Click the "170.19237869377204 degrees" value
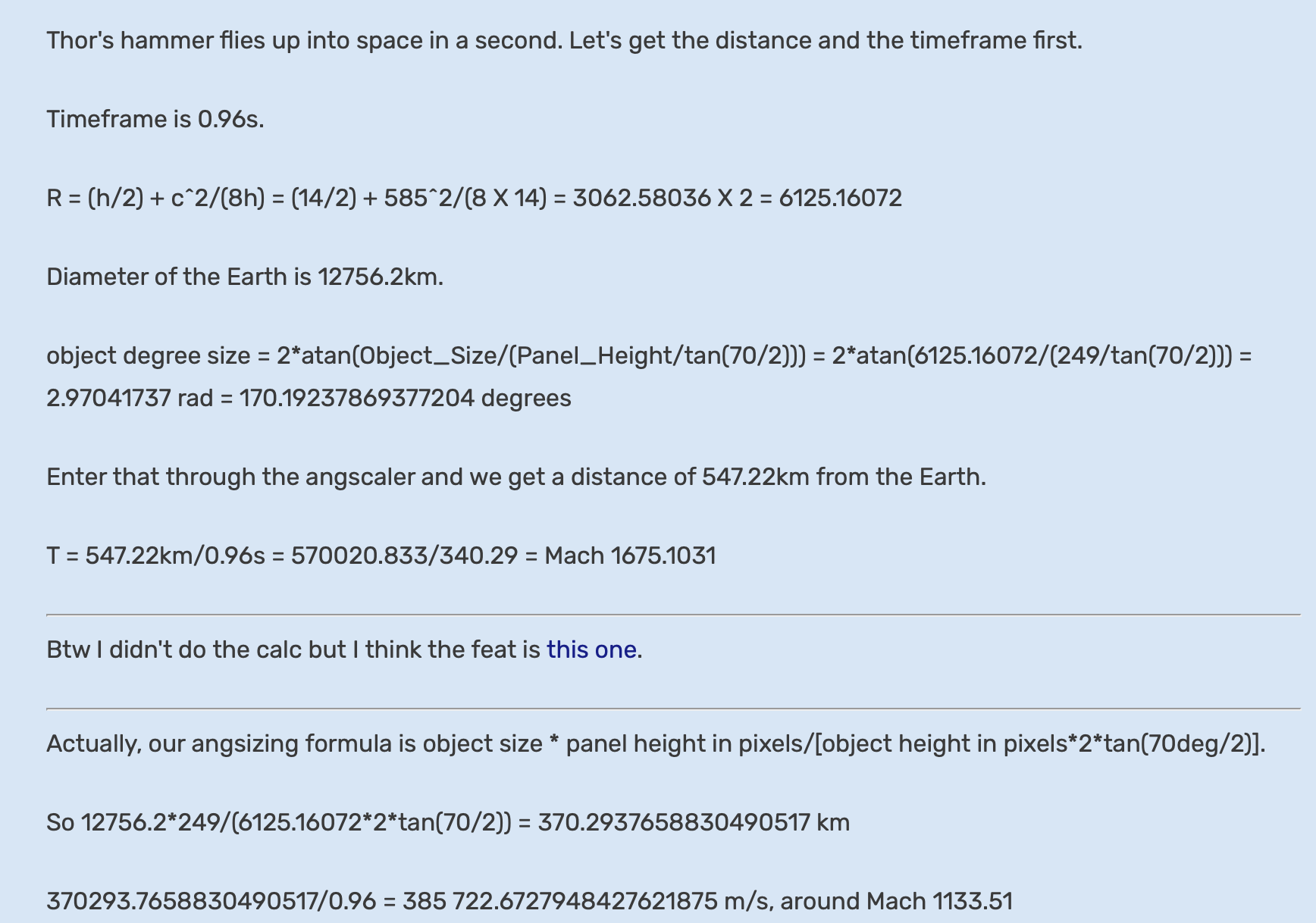 tap(405, 399)
